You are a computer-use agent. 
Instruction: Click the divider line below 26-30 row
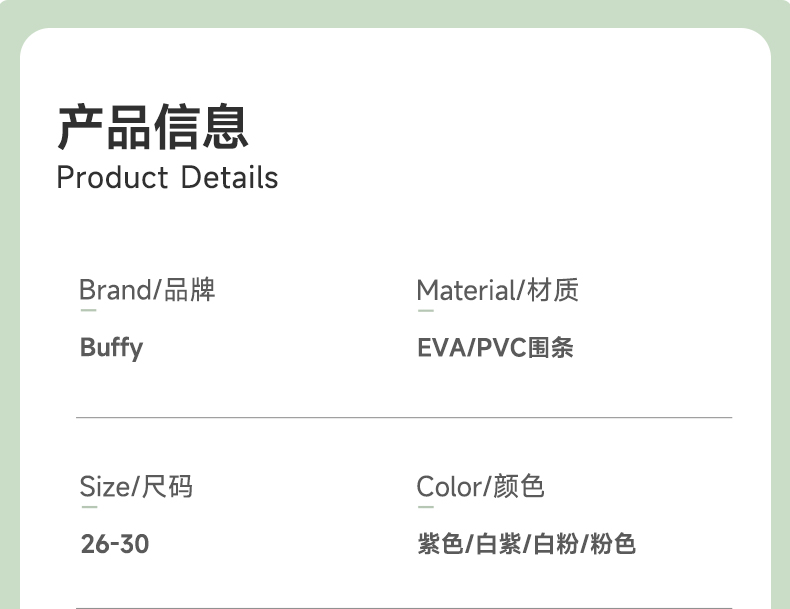click(x=404, y=607)
